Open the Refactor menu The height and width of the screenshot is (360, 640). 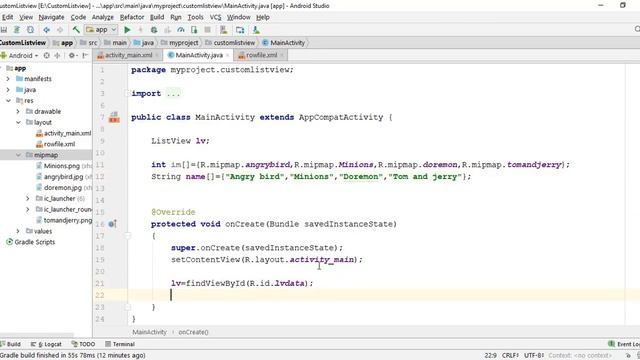pyautogui.click(x=132, y=17)
